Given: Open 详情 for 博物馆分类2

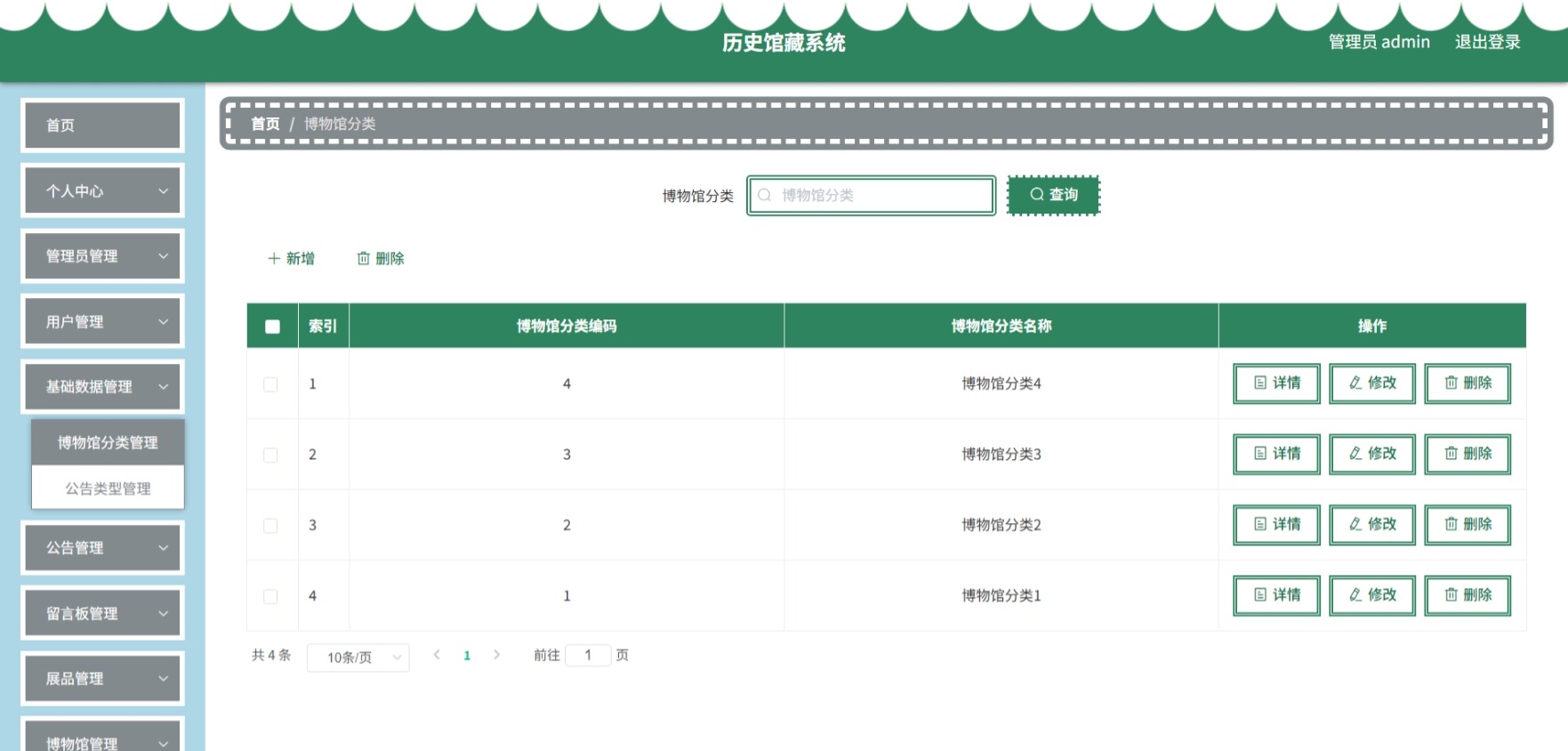Looking at the screenshot, I should pyautogui.click(x=1276, y=525).
